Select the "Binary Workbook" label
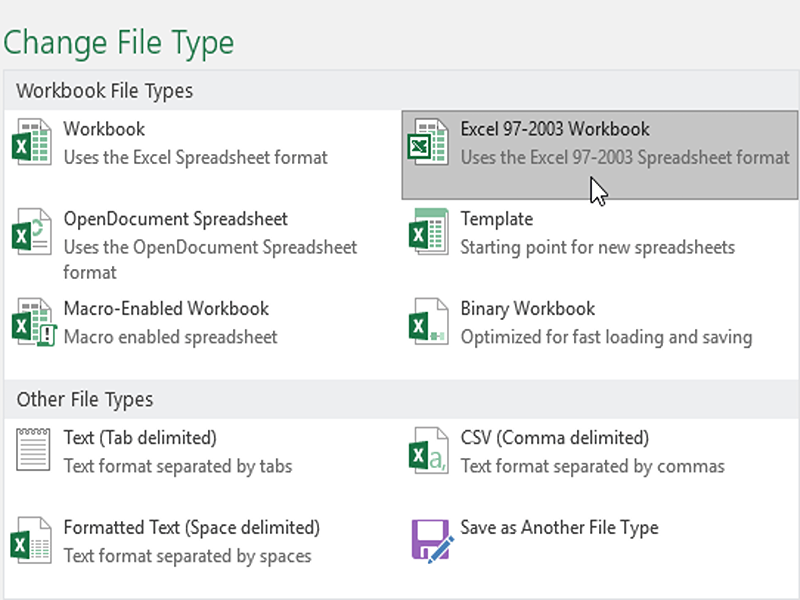This screenshot has width=800, height=600. tap(528, 309)
